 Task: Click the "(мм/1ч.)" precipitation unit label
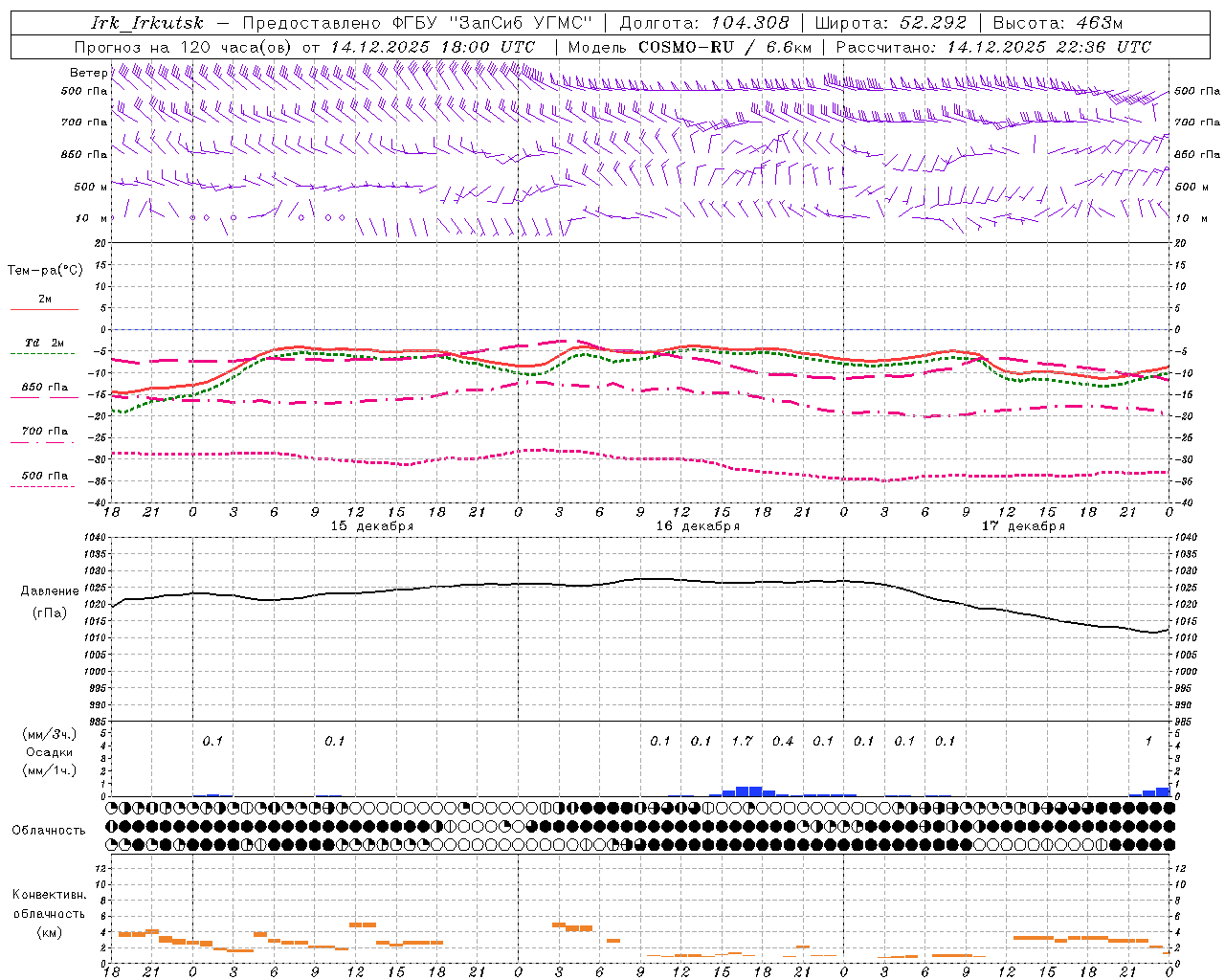(x=50, y=770)
